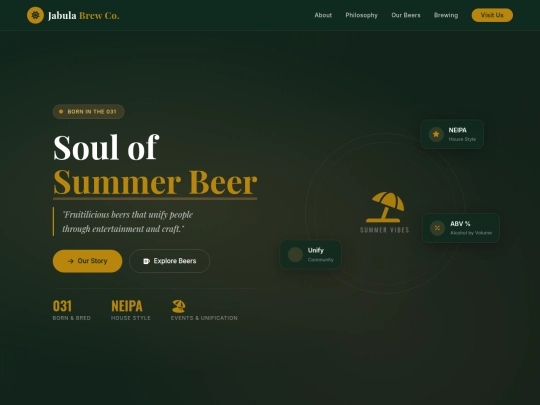Image resolution: width=540 pixels, height=405 pixels.
Task: Click the small umbrella icon above Events & Unification
Action: click(179, 306)
